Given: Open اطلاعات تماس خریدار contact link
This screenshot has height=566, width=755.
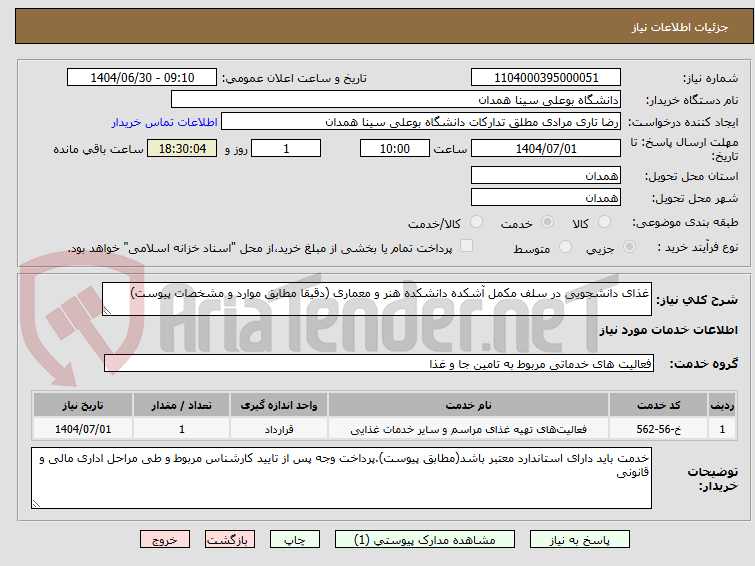Looking at the screenshot, I should pyautogui.click(x=165, y=122).
